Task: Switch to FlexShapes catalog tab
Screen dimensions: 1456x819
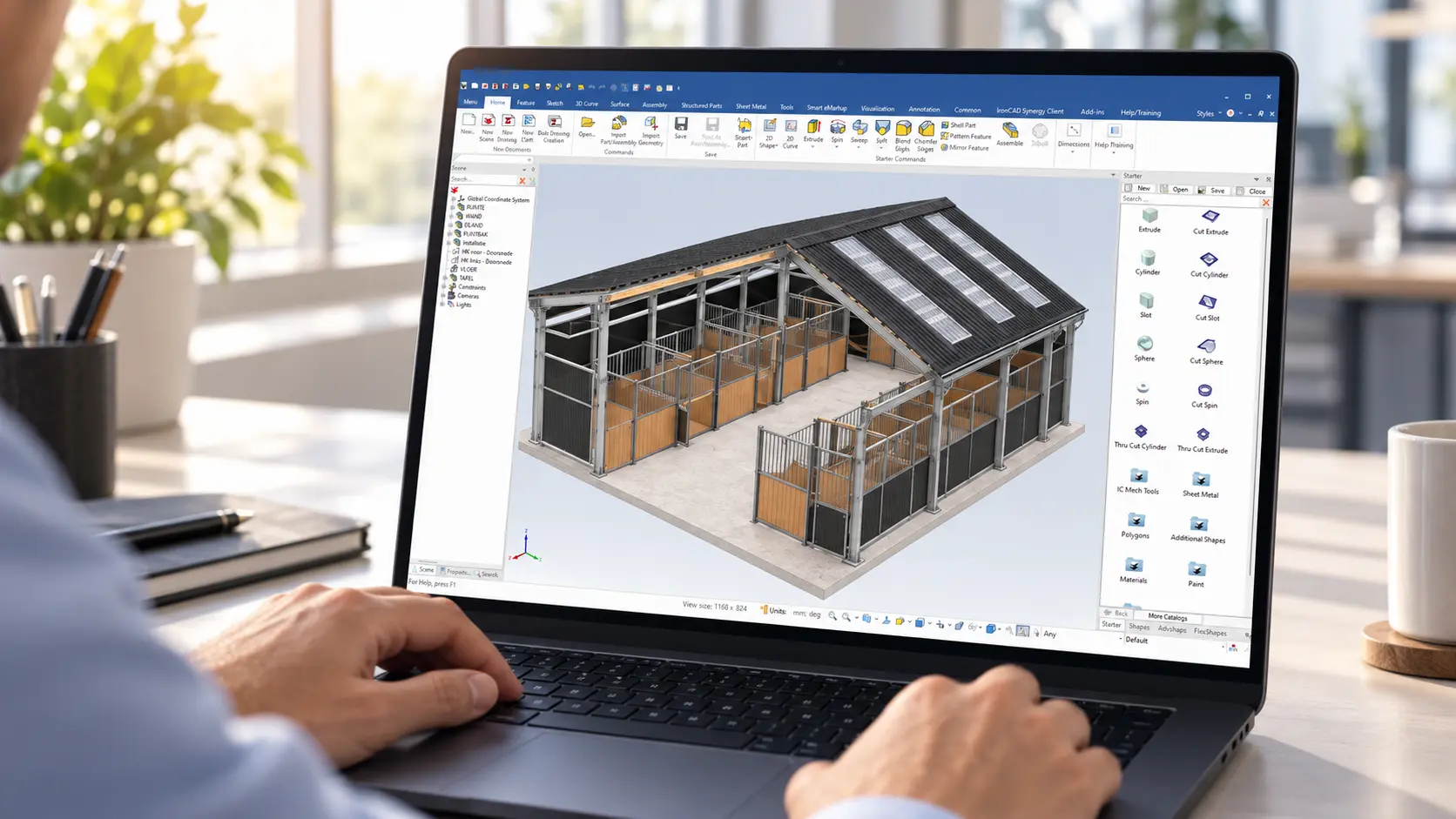Action: (1210, 632)
